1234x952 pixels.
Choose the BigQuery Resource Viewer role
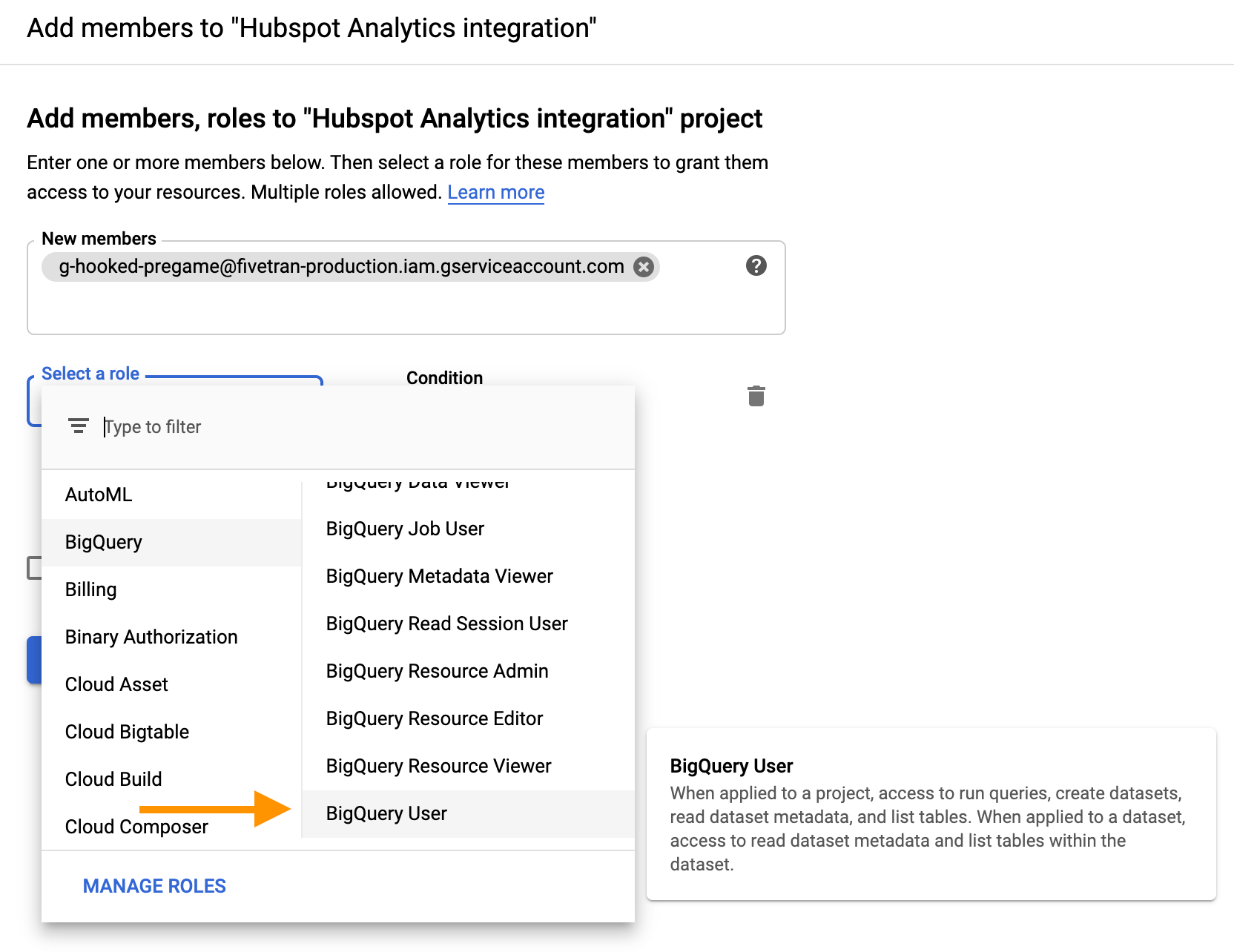(x=469, y=766)
